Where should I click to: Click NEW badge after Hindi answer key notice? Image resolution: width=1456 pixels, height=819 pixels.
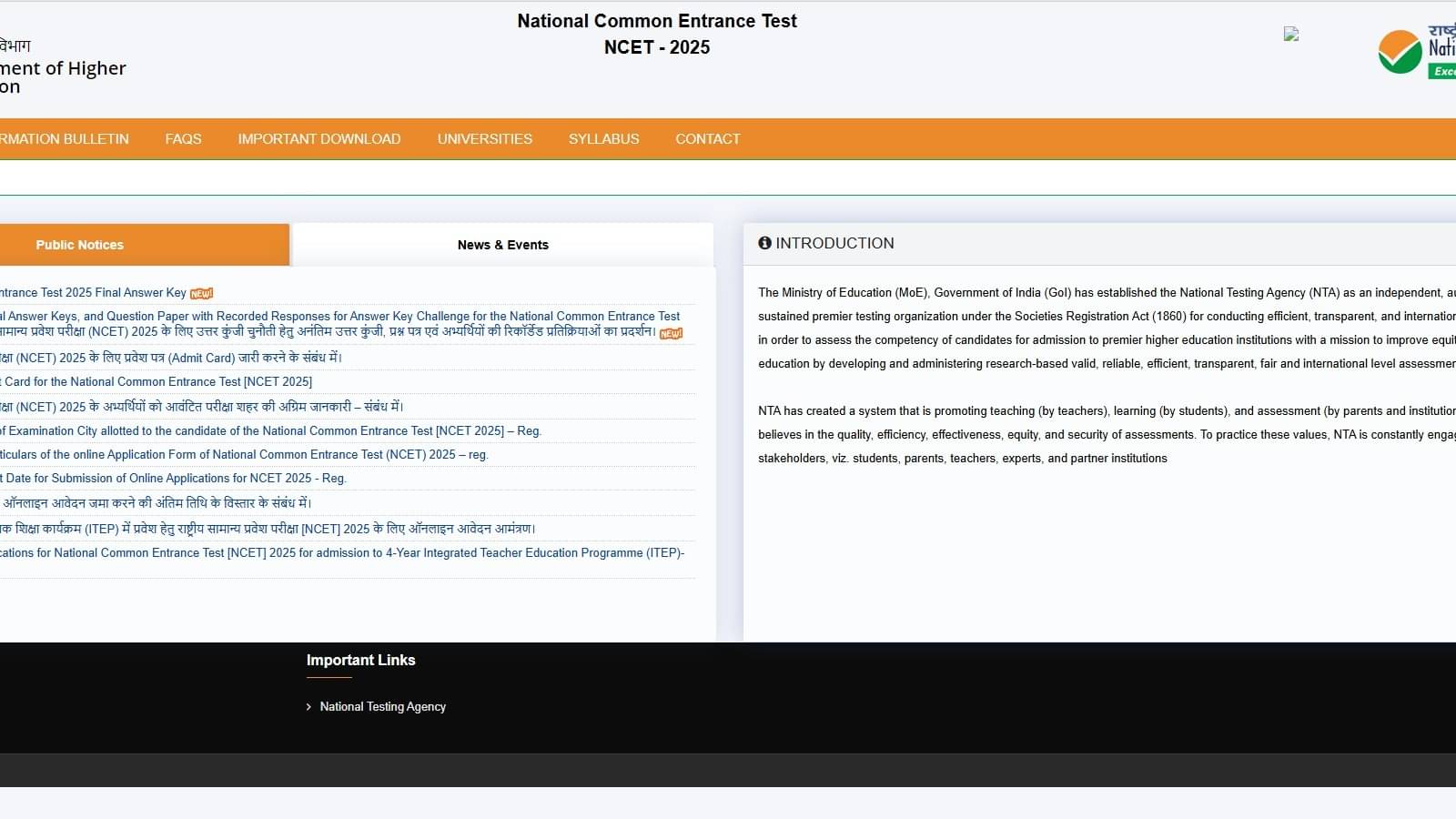[x=671, y=333]
